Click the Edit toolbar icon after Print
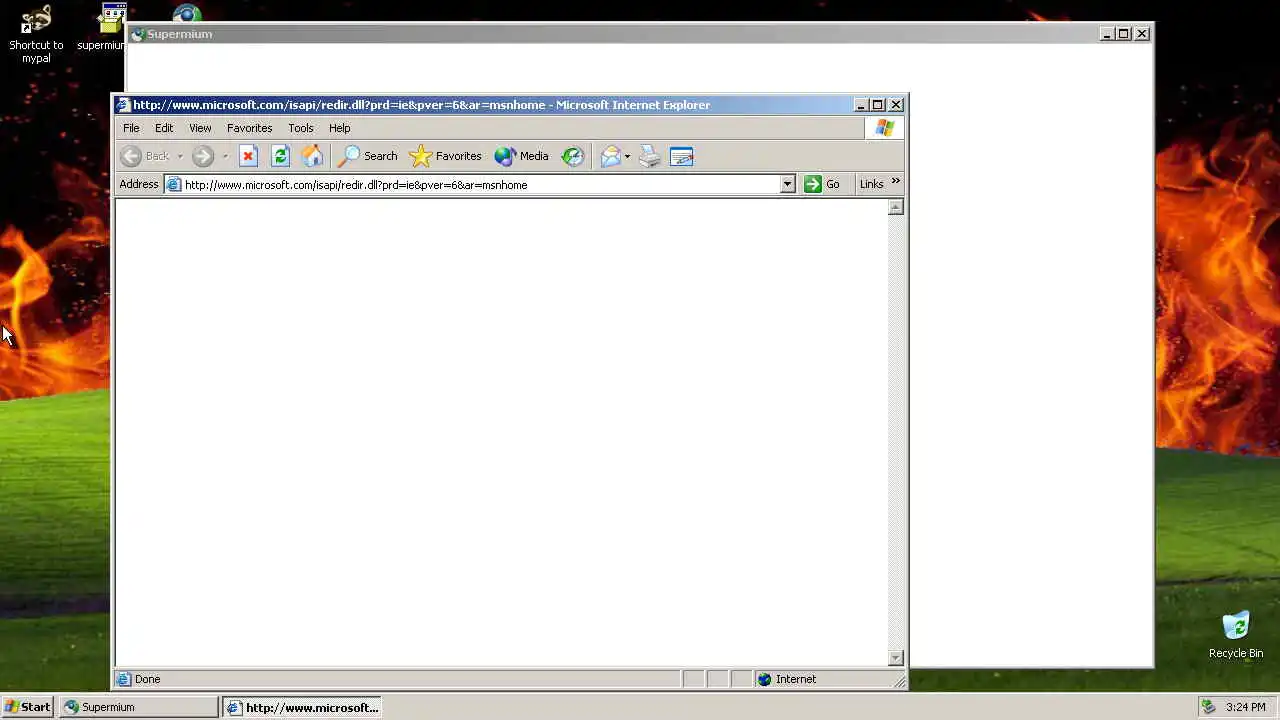1280x720 pixels. point(682,156)
